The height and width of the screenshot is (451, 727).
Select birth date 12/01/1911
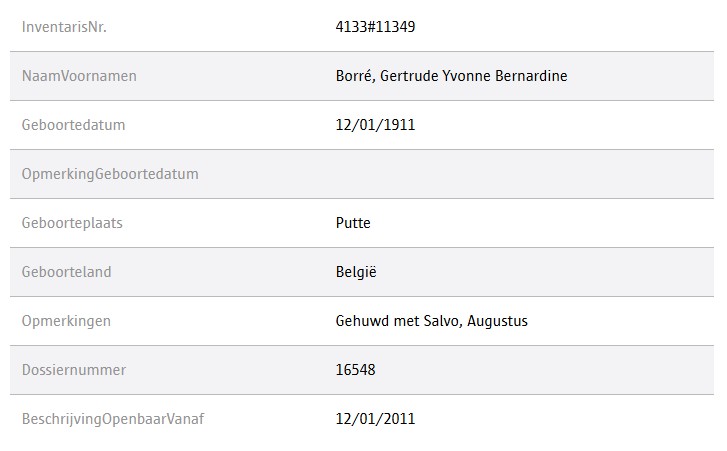click(x=375, y=125)
